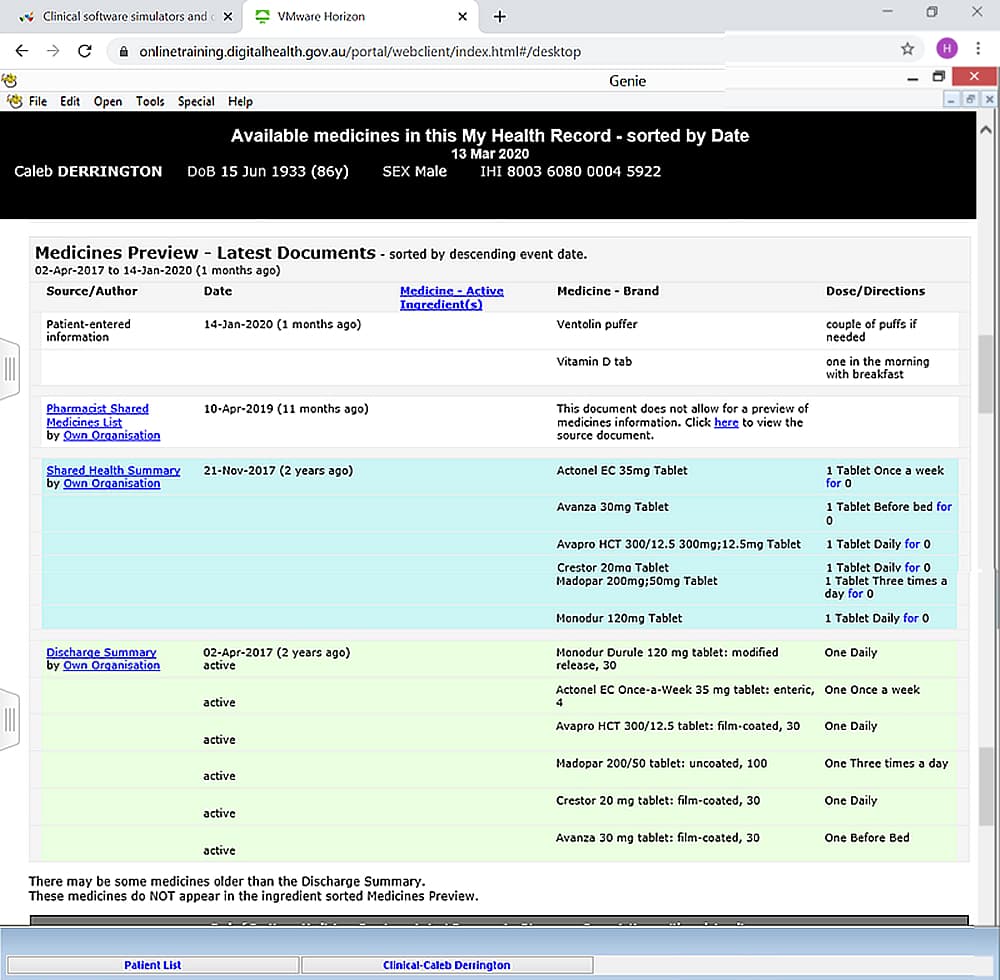Open the Chrome three-dot menu
1000x980 pixels.
pyautogui.click(x=977, y=49)
